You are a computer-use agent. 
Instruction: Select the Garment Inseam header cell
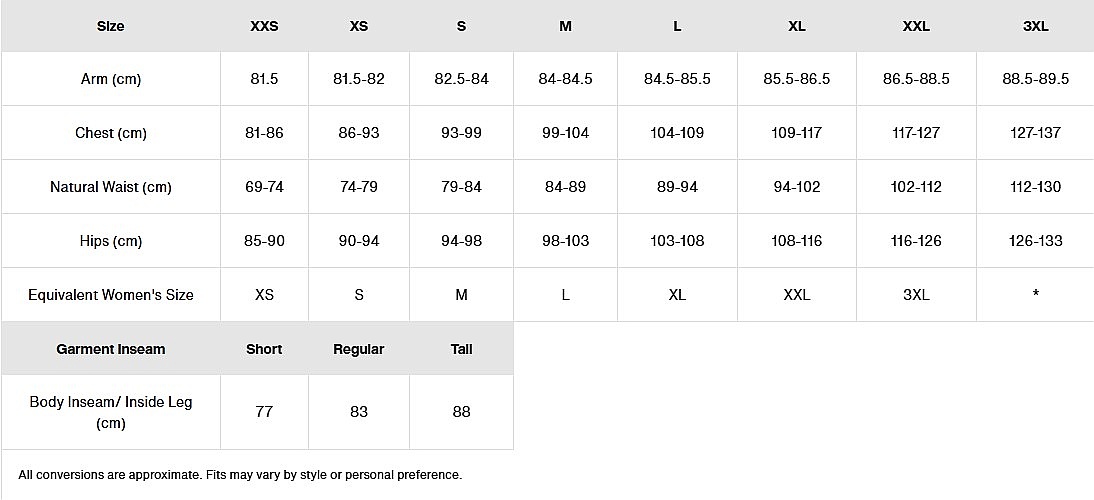coord(111,349)
